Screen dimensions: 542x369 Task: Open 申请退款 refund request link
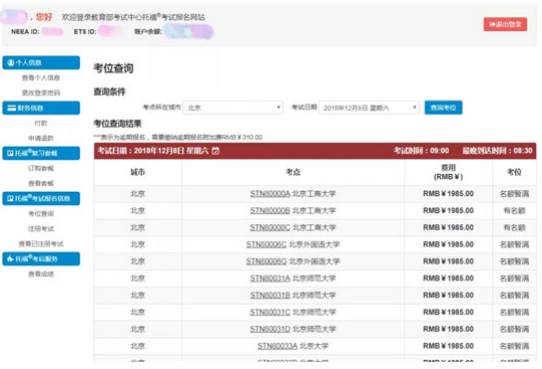pos(41,138)
